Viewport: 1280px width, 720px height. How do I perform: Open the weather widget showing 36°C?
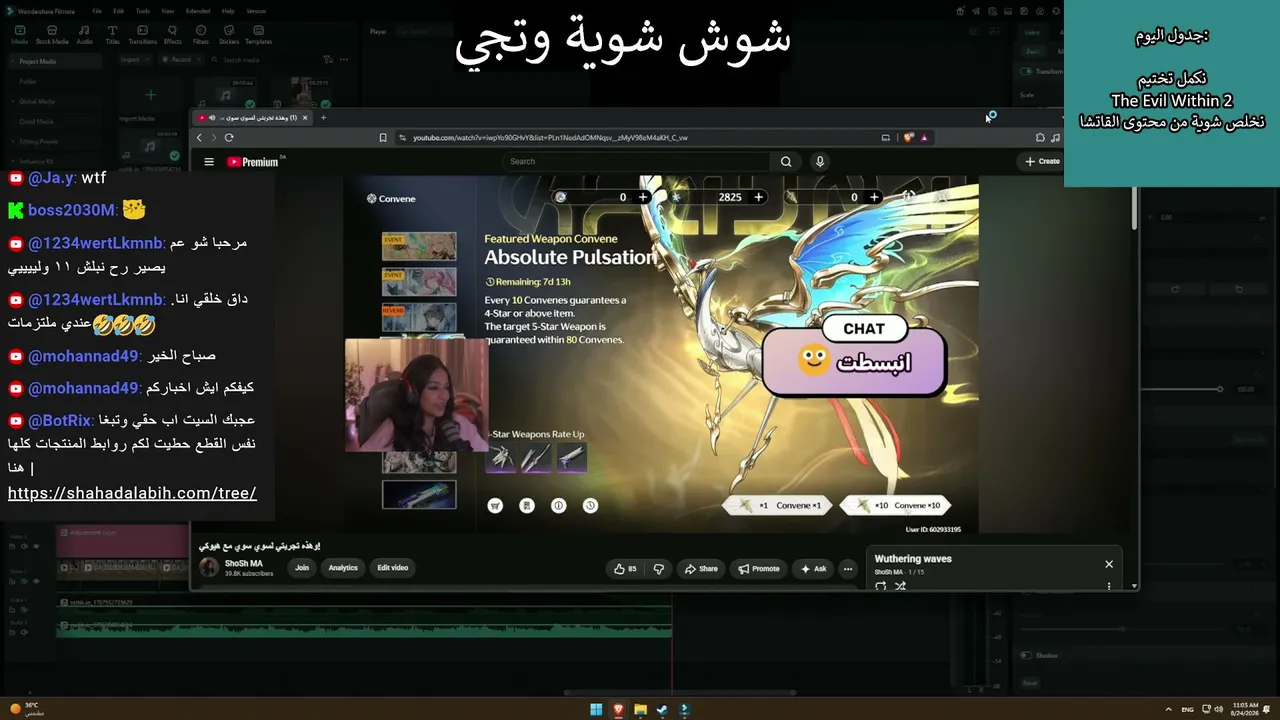coord(24,709)
